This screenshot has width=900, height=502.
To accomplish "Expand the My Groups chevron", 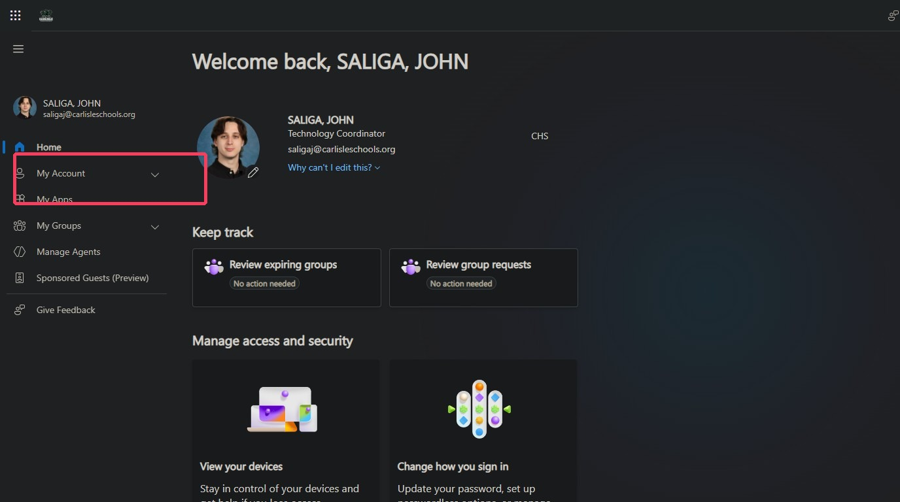I will pyautogui.click(x=155, y=227).
